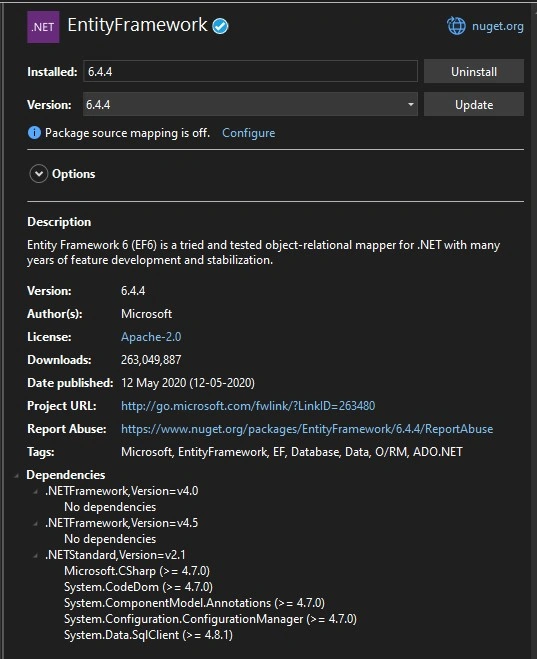The height and width of the screenshot is (659, 537).
Task: Click the date published 12 May 2020
Action: coord(187,382)
